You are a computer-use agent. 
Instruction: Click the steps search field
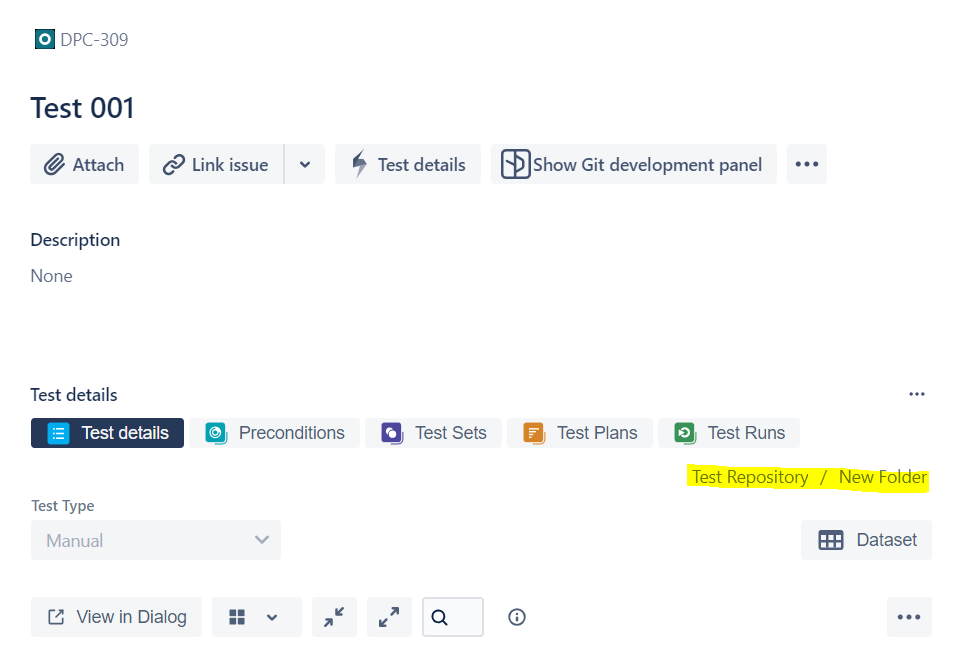453,617
